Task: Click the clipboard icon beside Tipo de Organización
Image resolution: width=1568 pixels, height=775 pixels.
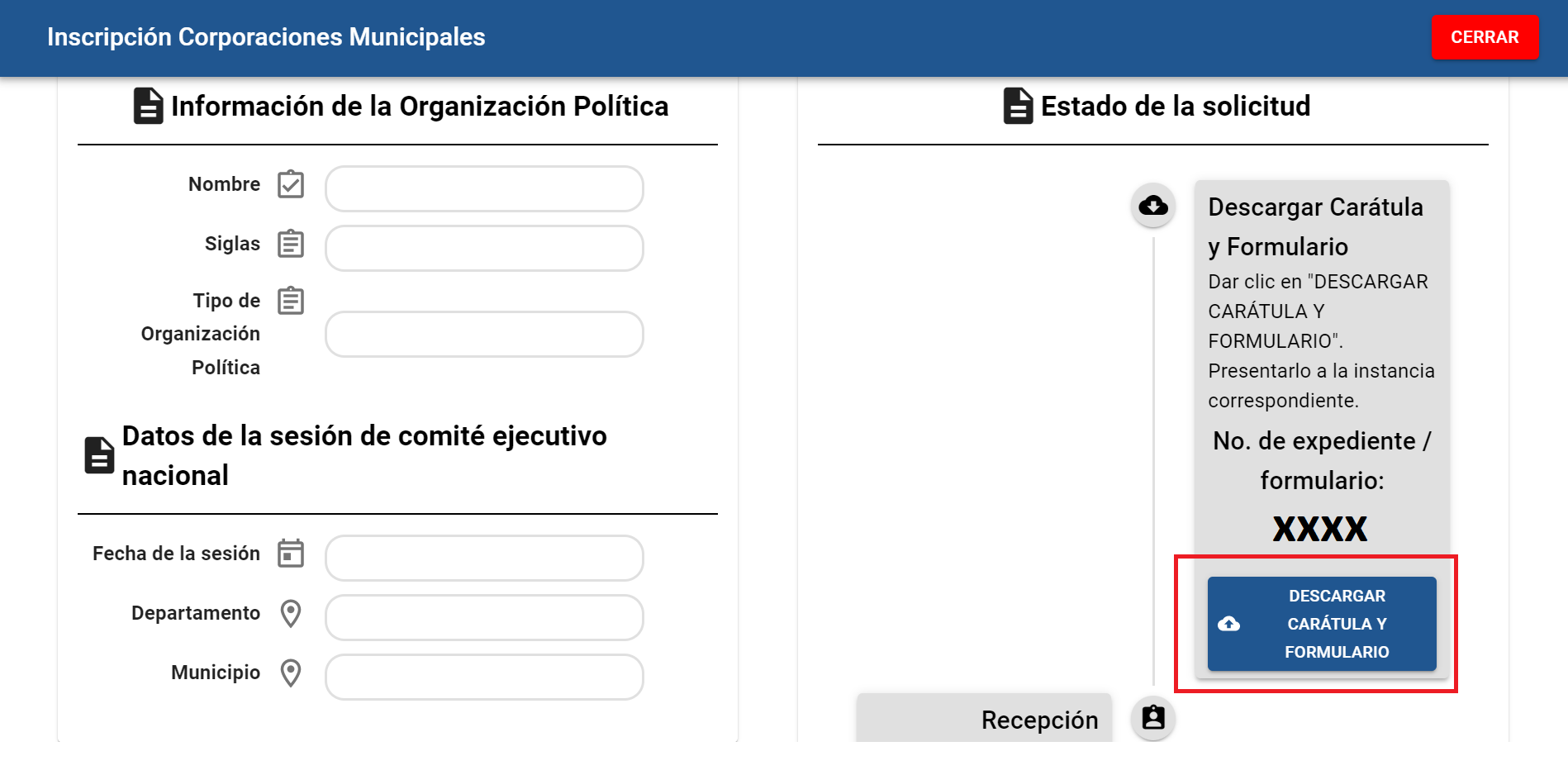Action: pyautogui.click(x=291, y=301)
